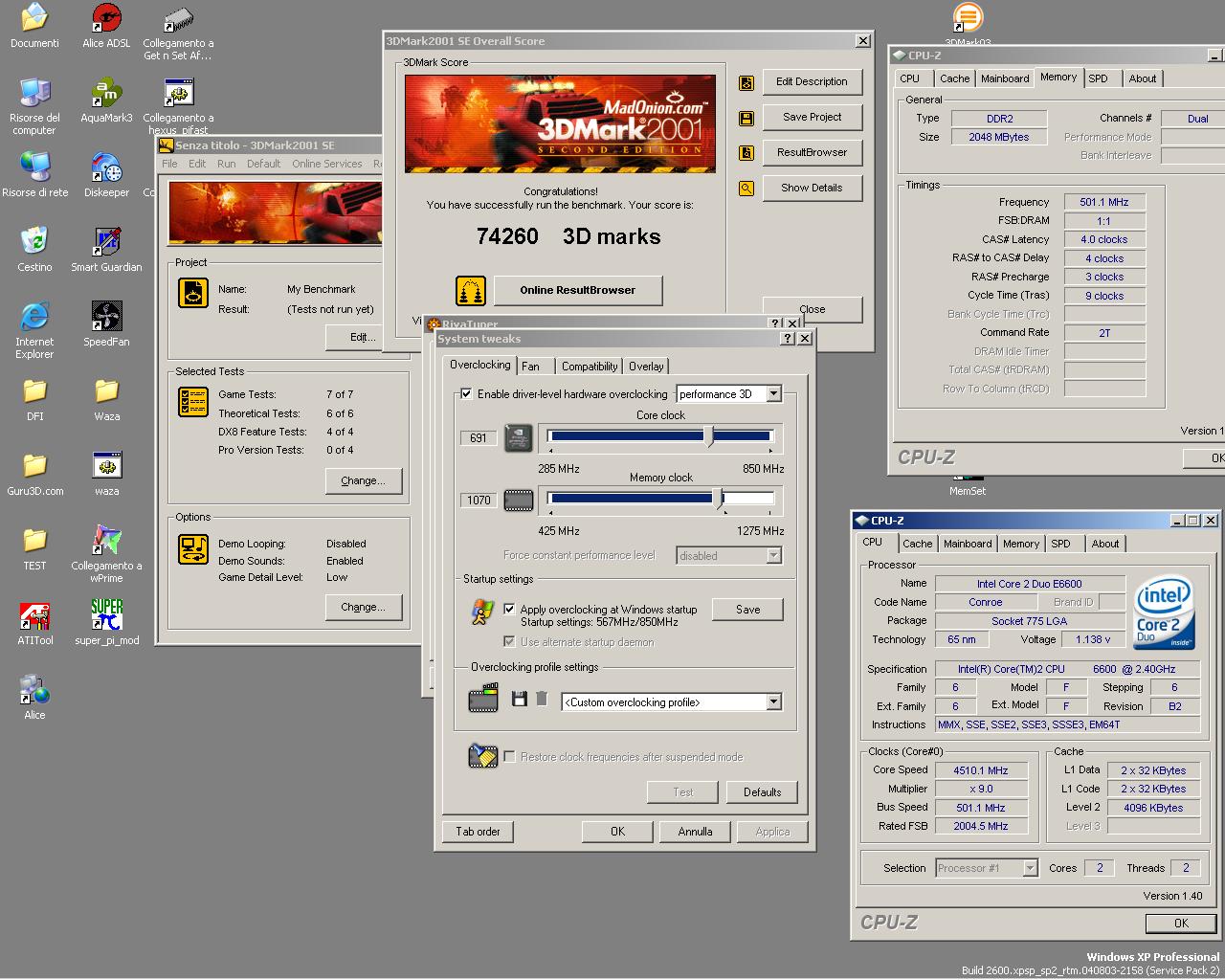
Task: Click Annulla button in System tweaks
Action: [695, 832]
